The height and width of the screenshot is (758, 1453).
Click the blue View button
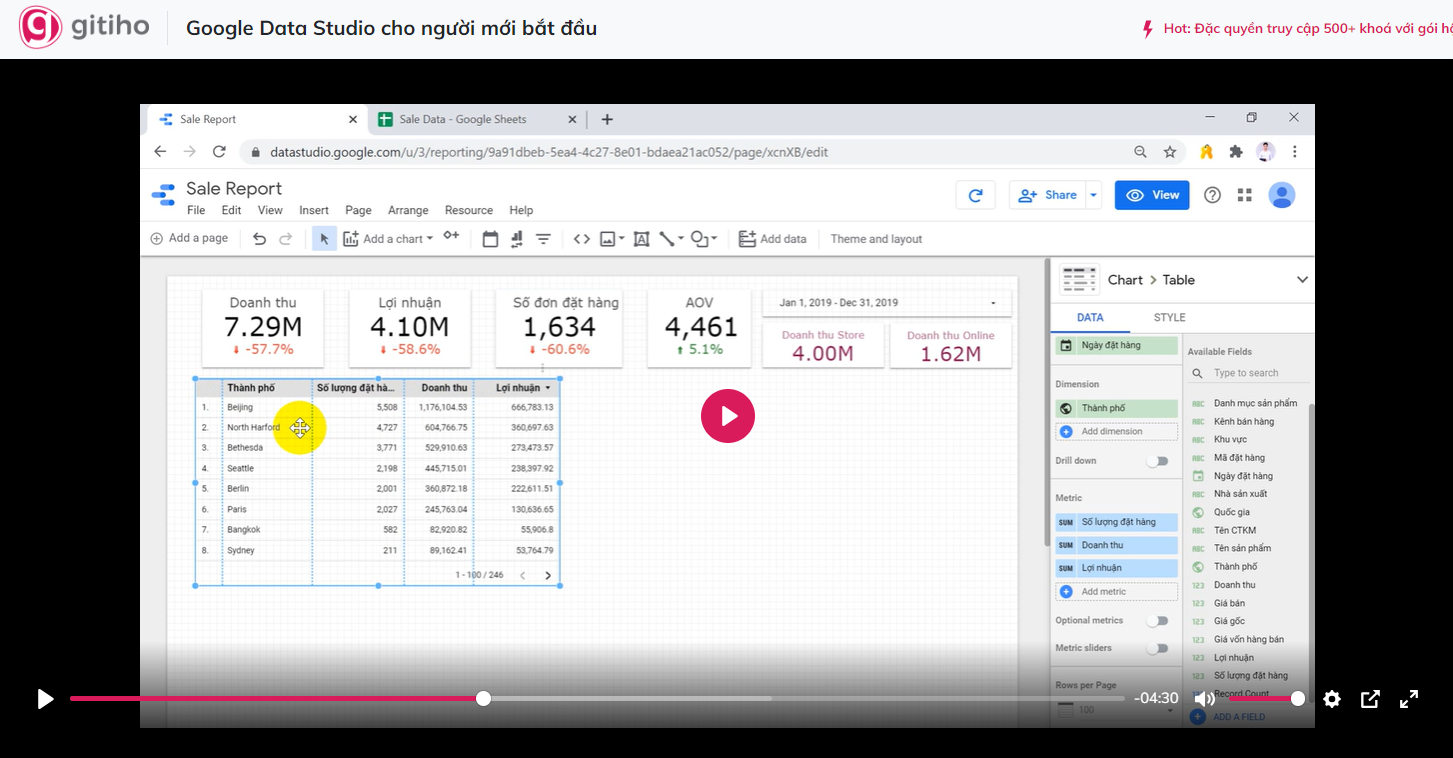[x=1152, y=195]
